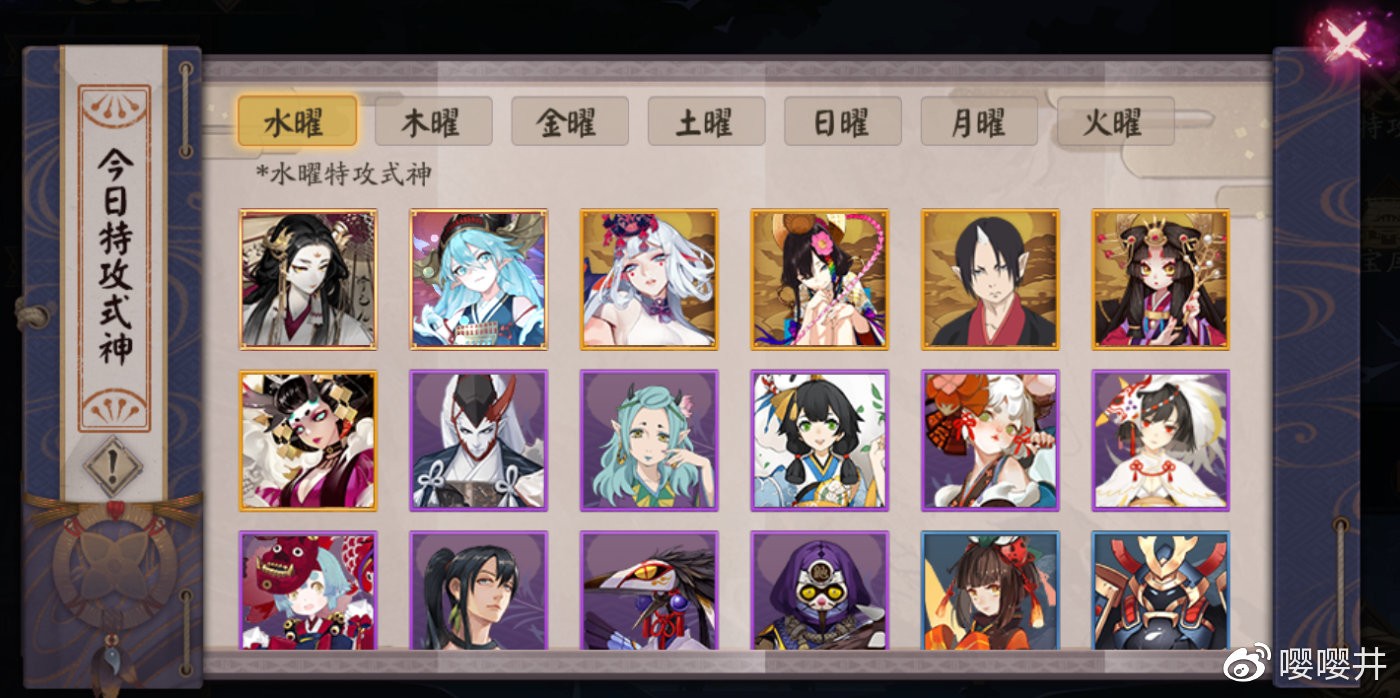Close the panel with the X icon

pyautogui.click(x=1347, y=42)
